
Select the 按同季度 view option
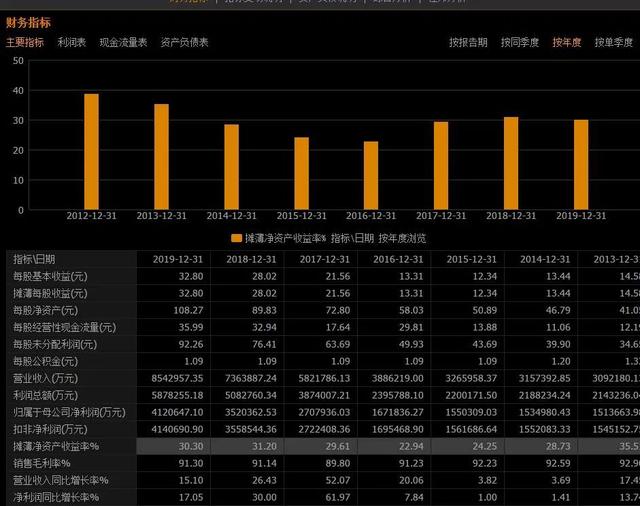click(520, 42)
